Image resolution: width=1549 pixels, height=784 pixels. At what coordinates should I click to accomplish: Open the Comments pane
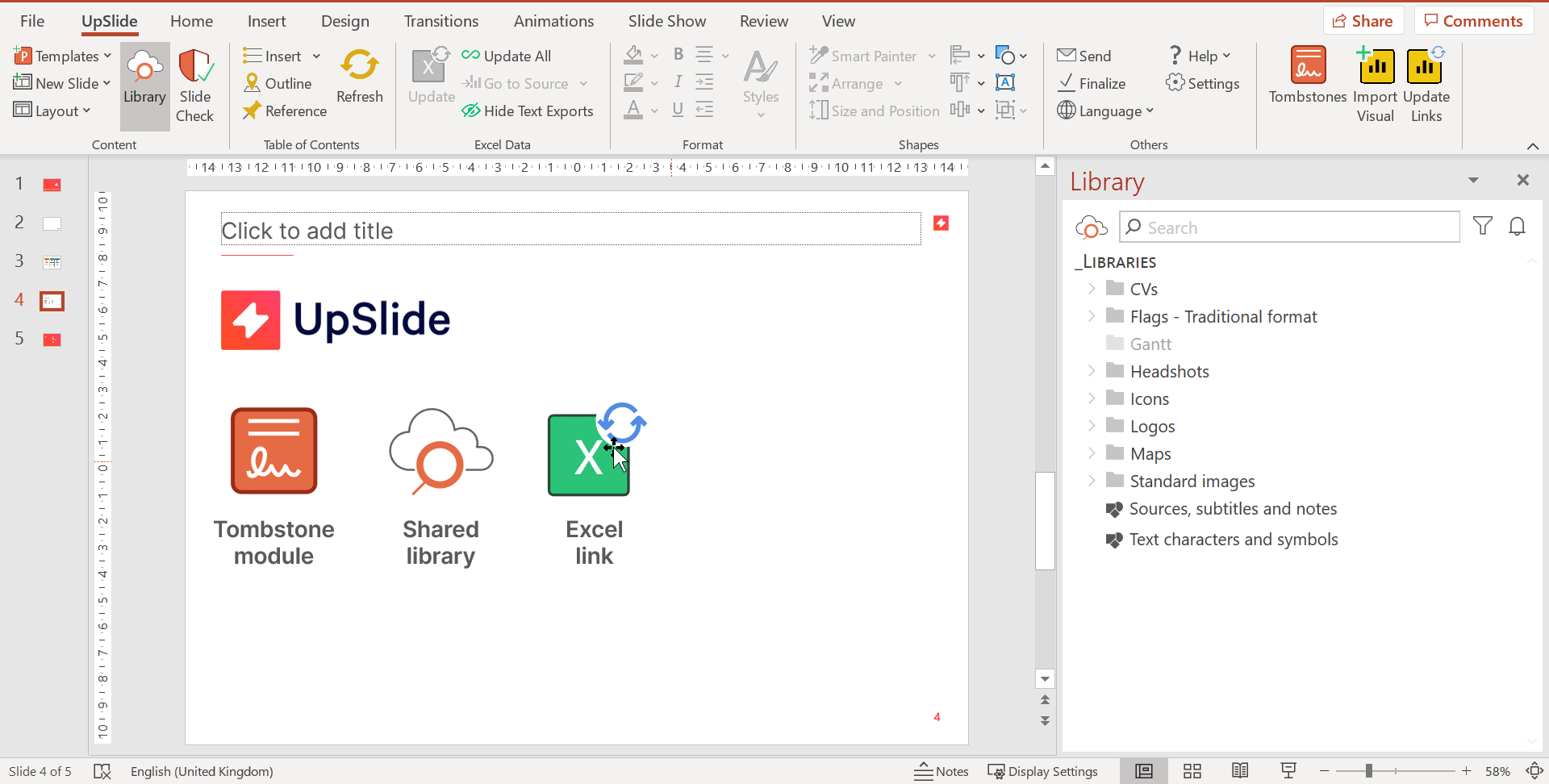1474,21
